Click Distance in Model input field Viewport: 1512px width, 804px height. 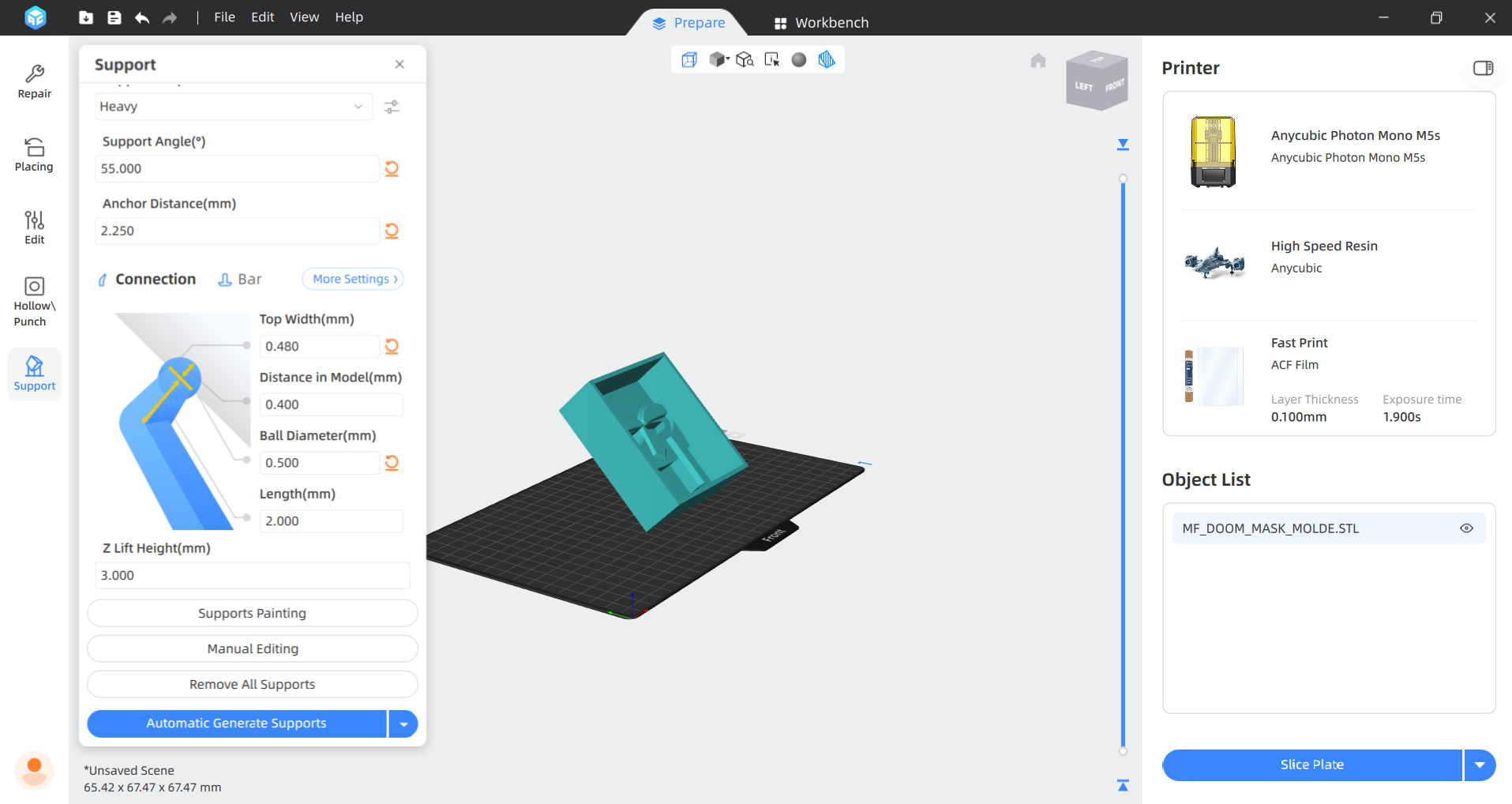(332, 404)
